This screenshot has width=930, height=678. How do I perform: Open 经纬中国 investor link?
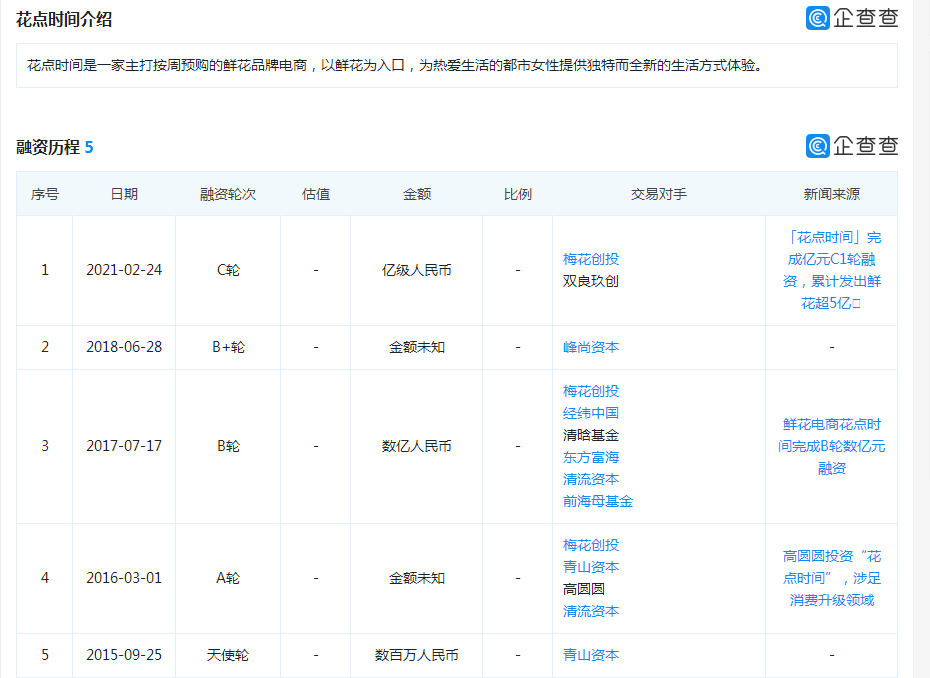pos(591,413)
